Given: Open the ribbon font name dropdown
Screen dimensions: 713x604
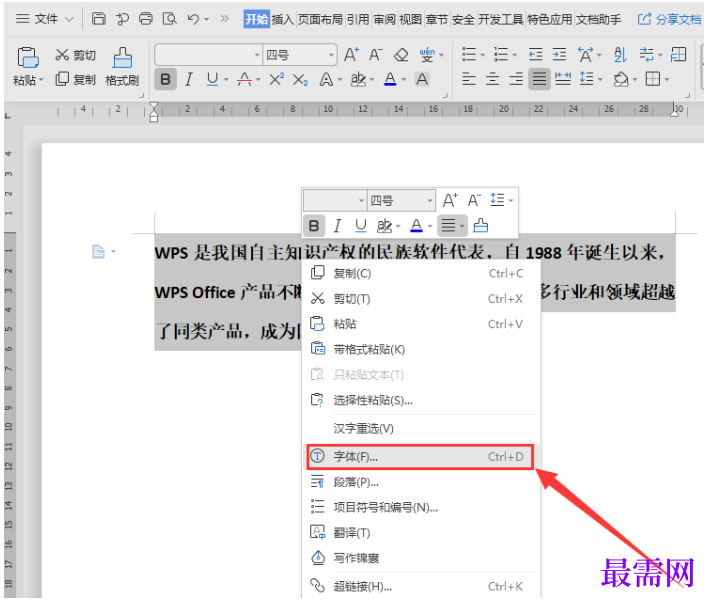Looking at the screenshot, I should 257,55.
